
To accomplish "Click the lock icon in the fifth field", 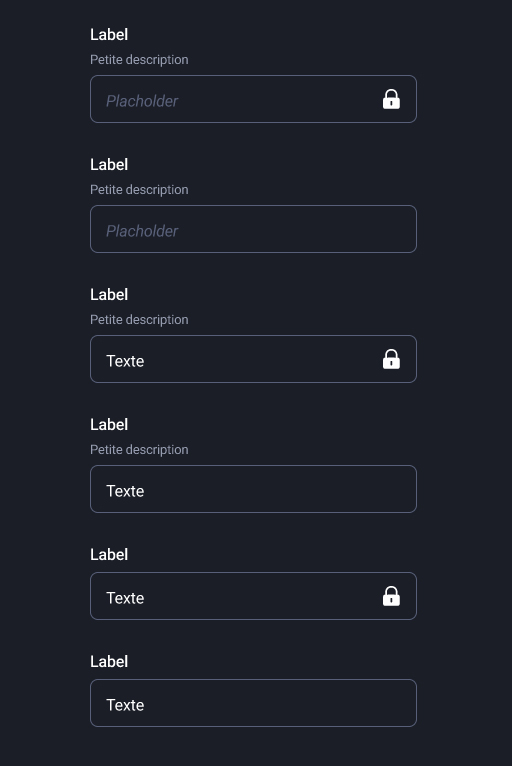I will click(x=391, y=596).
